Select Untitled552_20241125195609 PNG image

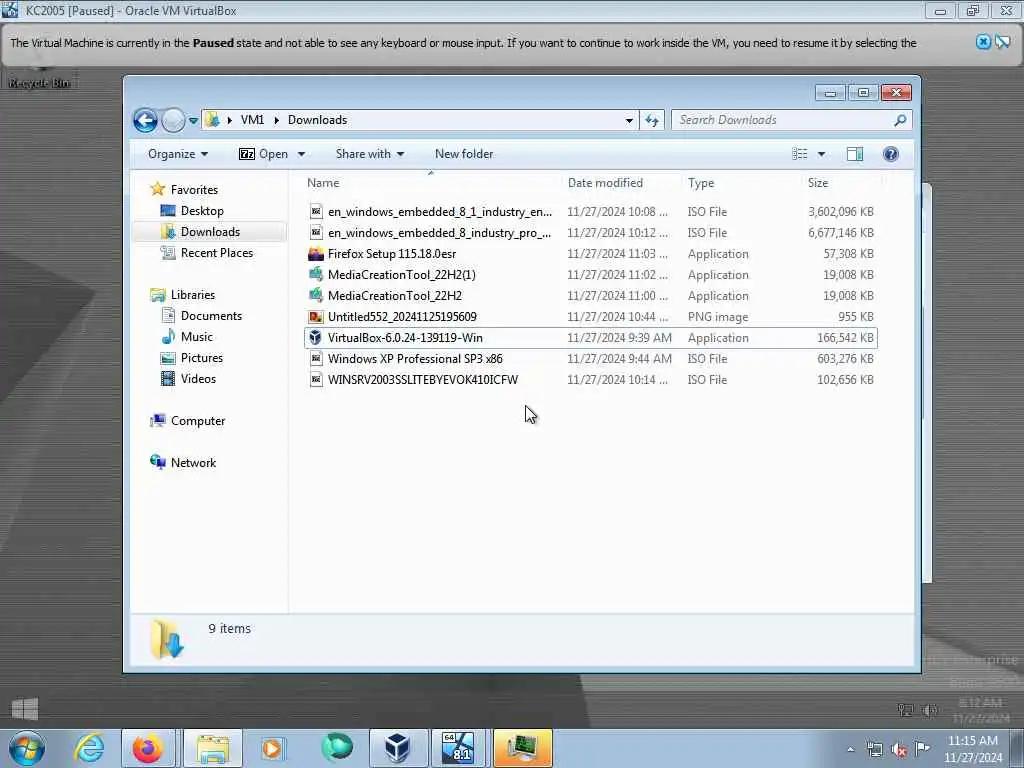click(x=590, y=317)
